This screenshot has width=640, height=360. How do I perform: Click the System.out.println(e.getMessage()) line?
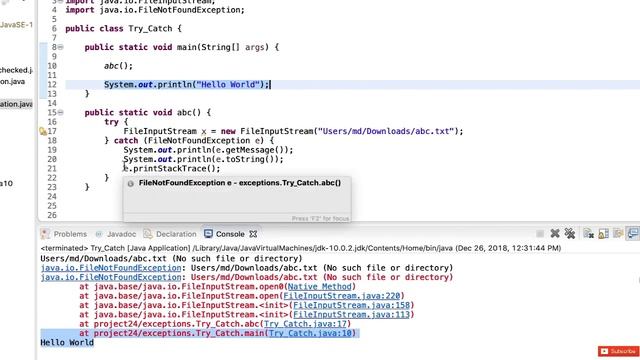tap(208, 150)
